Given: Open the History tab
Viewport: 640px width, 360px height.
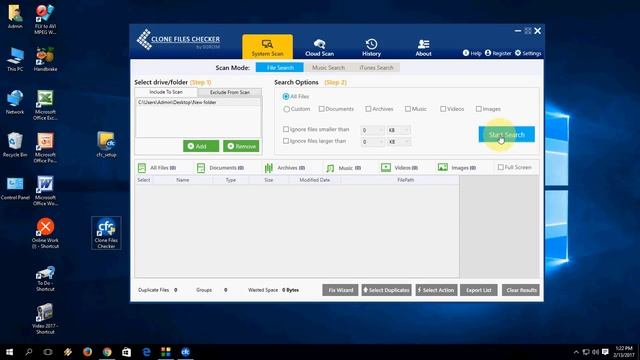Looking at the screenshot, I should [371, 47].
